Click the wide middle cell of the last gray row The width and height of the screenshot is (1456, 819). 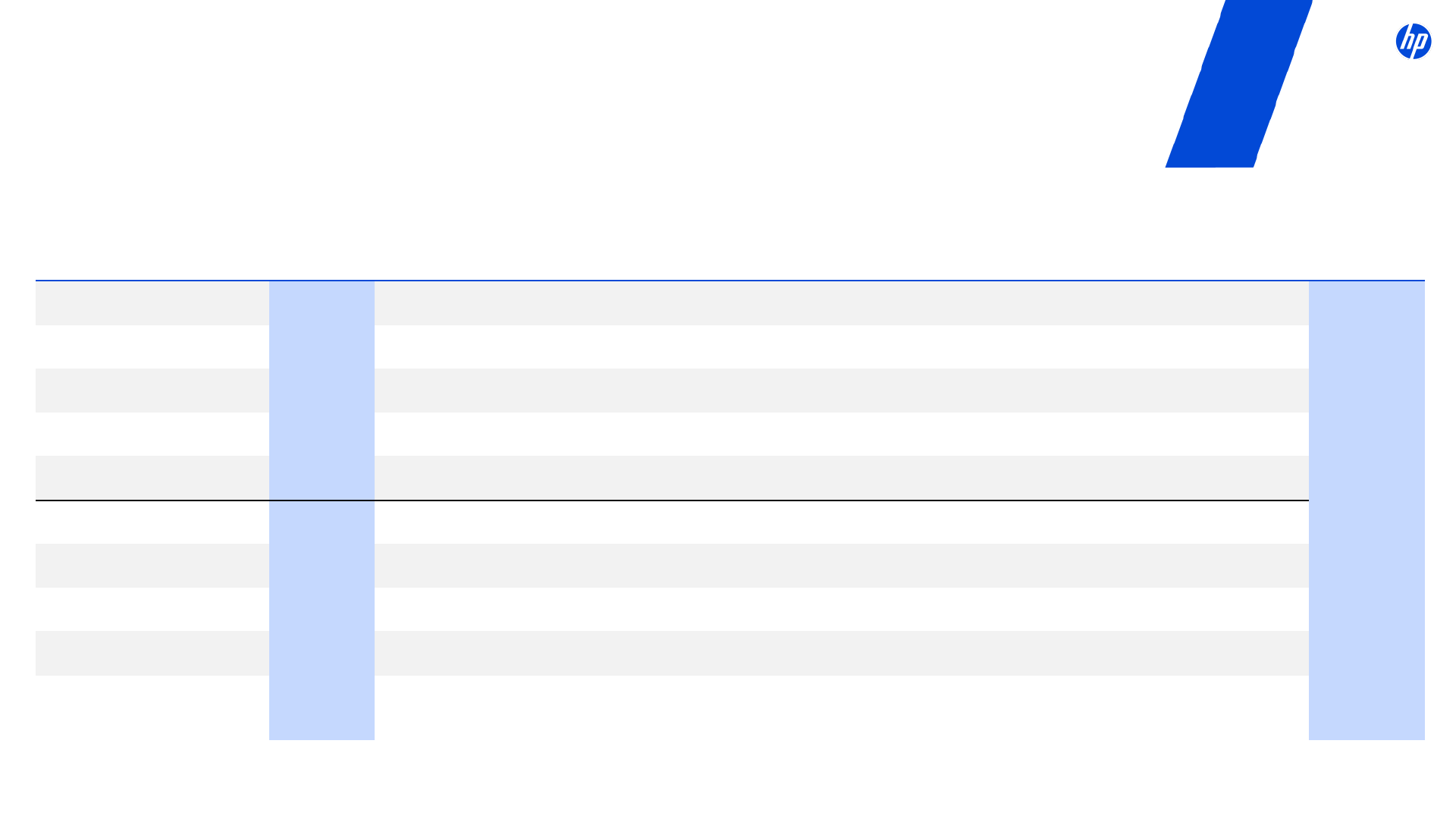point(842,653)
